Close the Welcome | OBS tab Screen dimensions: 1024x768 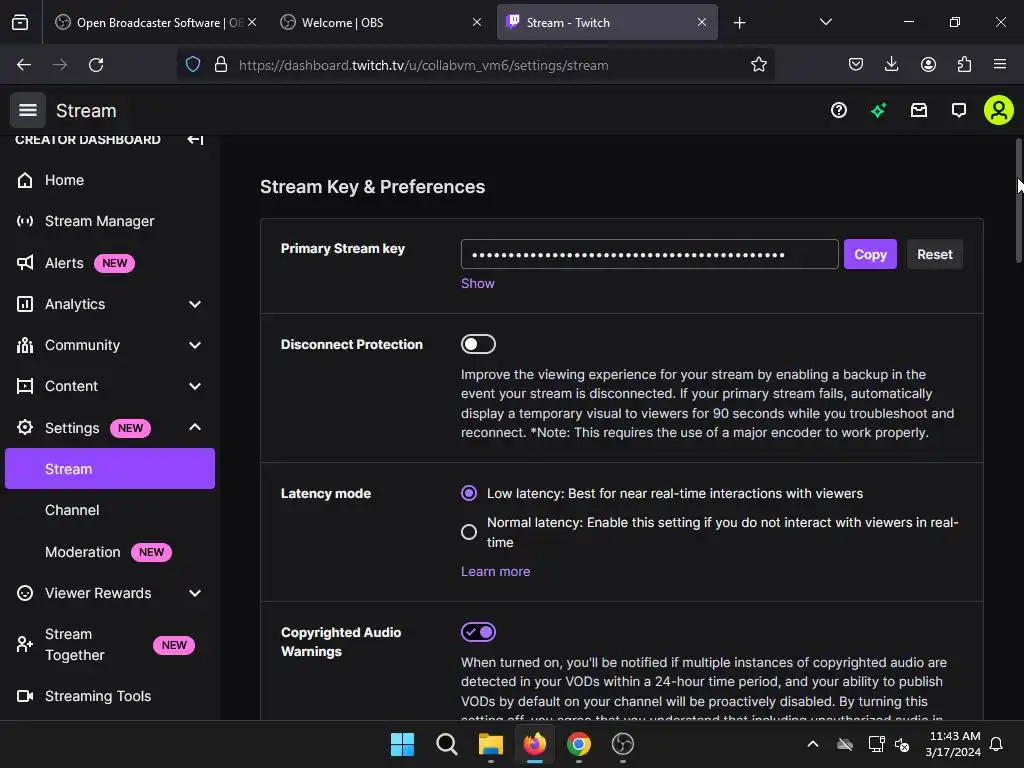coord(477,22)
